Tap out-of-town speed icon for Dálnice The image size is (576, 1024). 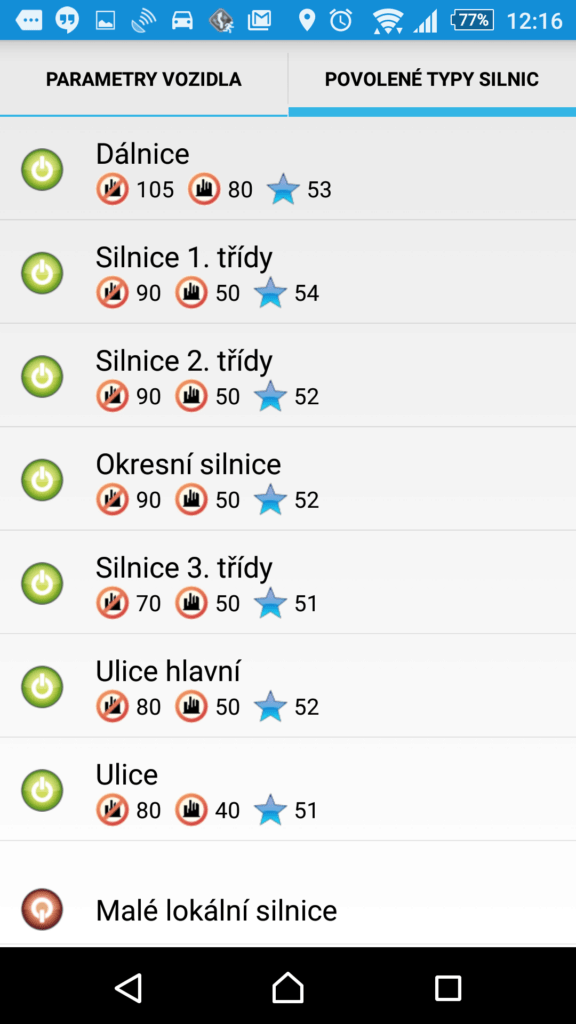pyautogui.click(x=112, y=190)
